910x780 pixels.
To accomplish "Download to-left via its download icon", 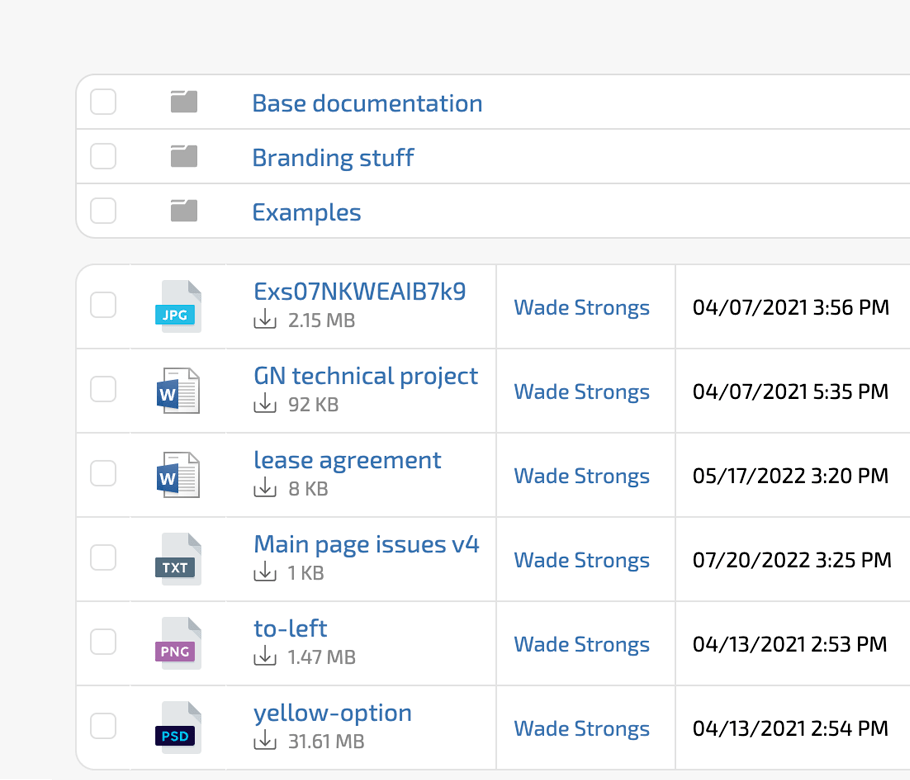I will pos(265,656).
